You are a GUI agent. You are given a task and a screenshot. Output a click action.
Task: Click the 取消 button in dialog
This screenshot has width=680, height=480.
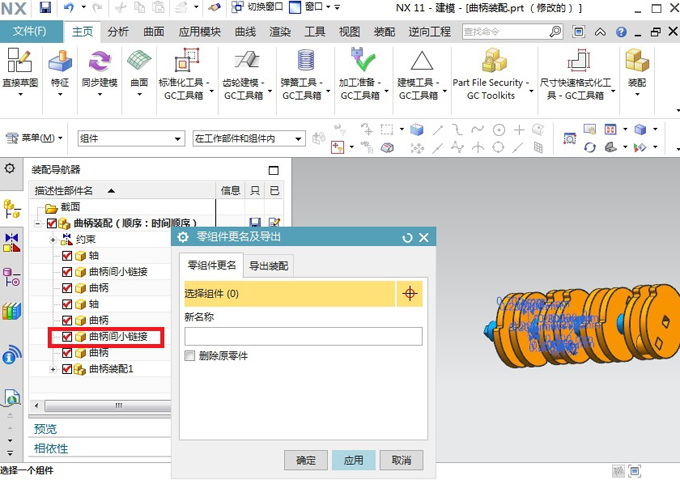401,460
